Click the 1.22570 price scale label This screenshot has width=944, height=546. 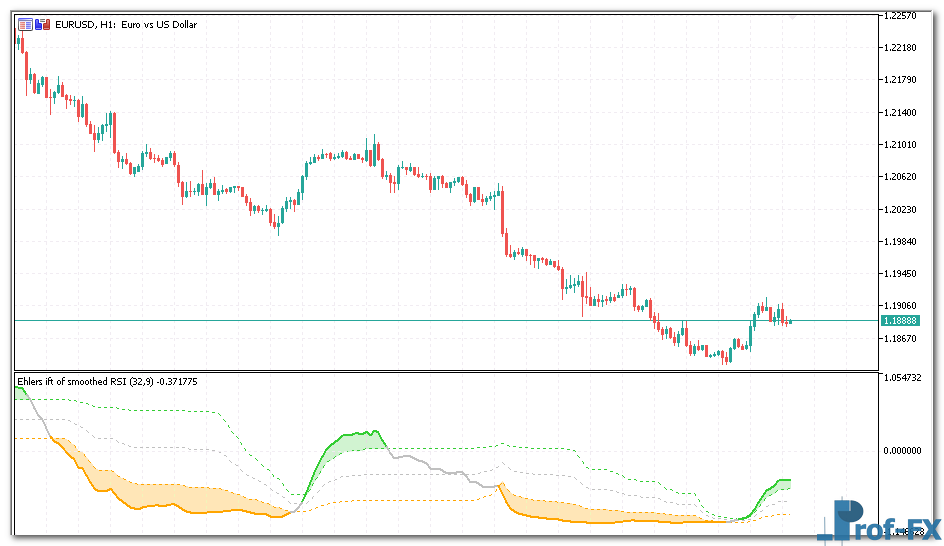(x=899, y=15)
